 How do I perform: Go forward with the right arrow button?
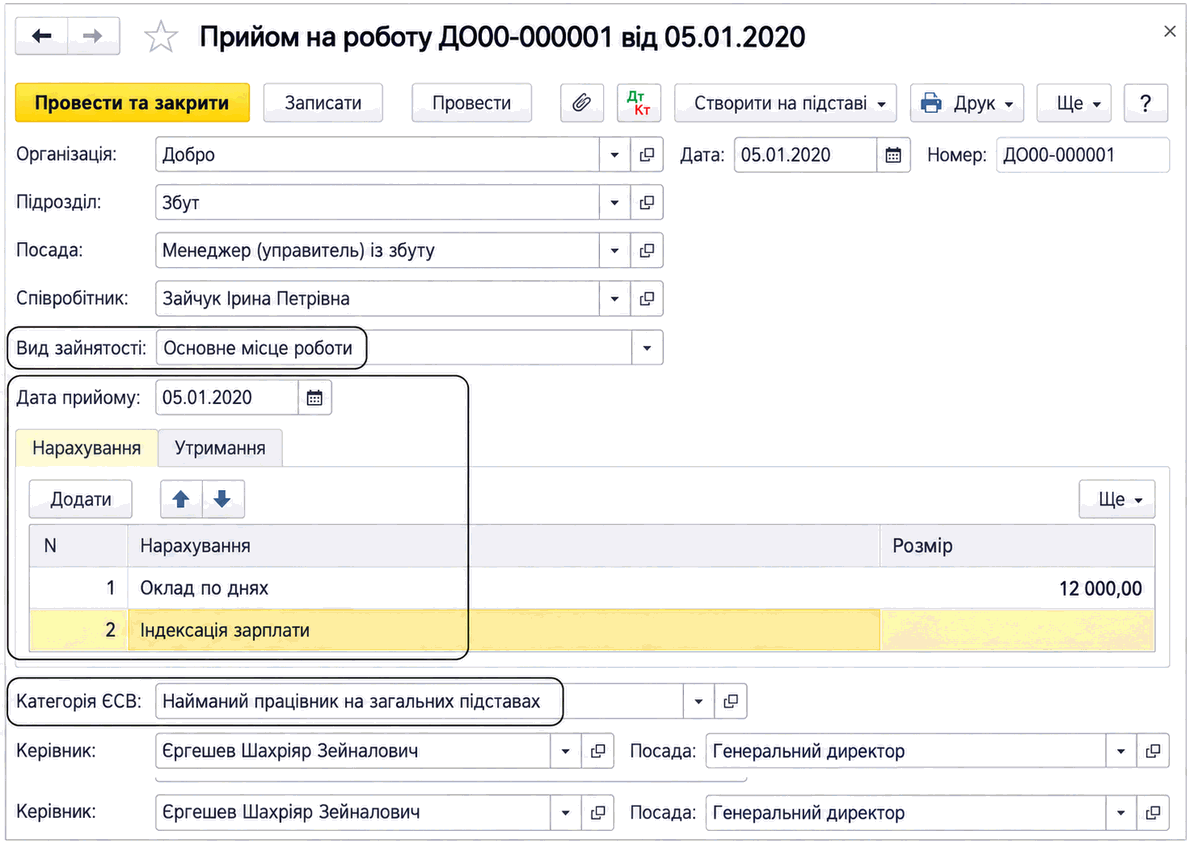[93, 36]
